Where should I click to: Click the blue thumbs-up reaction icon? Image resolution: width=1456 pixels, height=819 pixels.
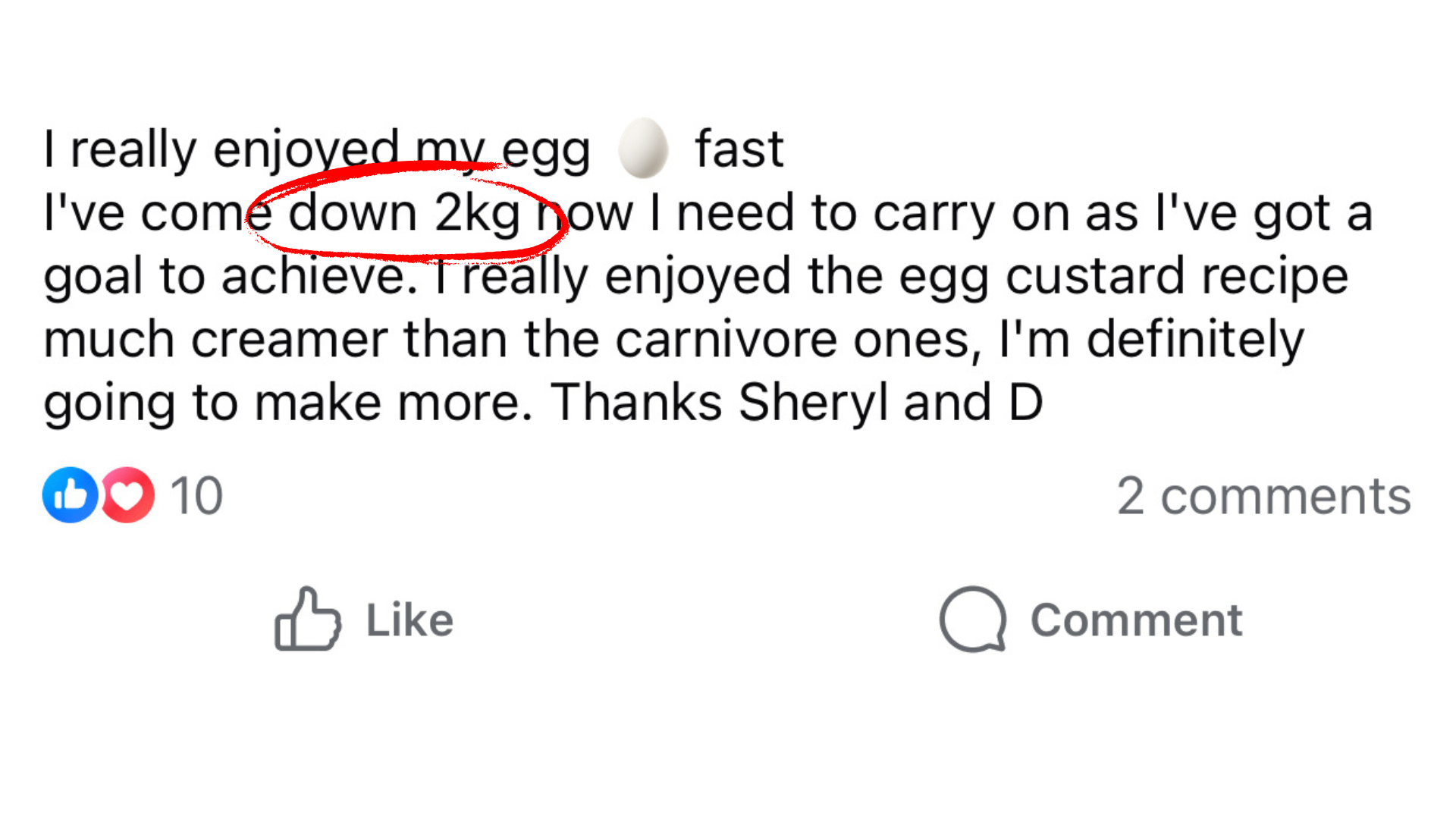(70, 495)
